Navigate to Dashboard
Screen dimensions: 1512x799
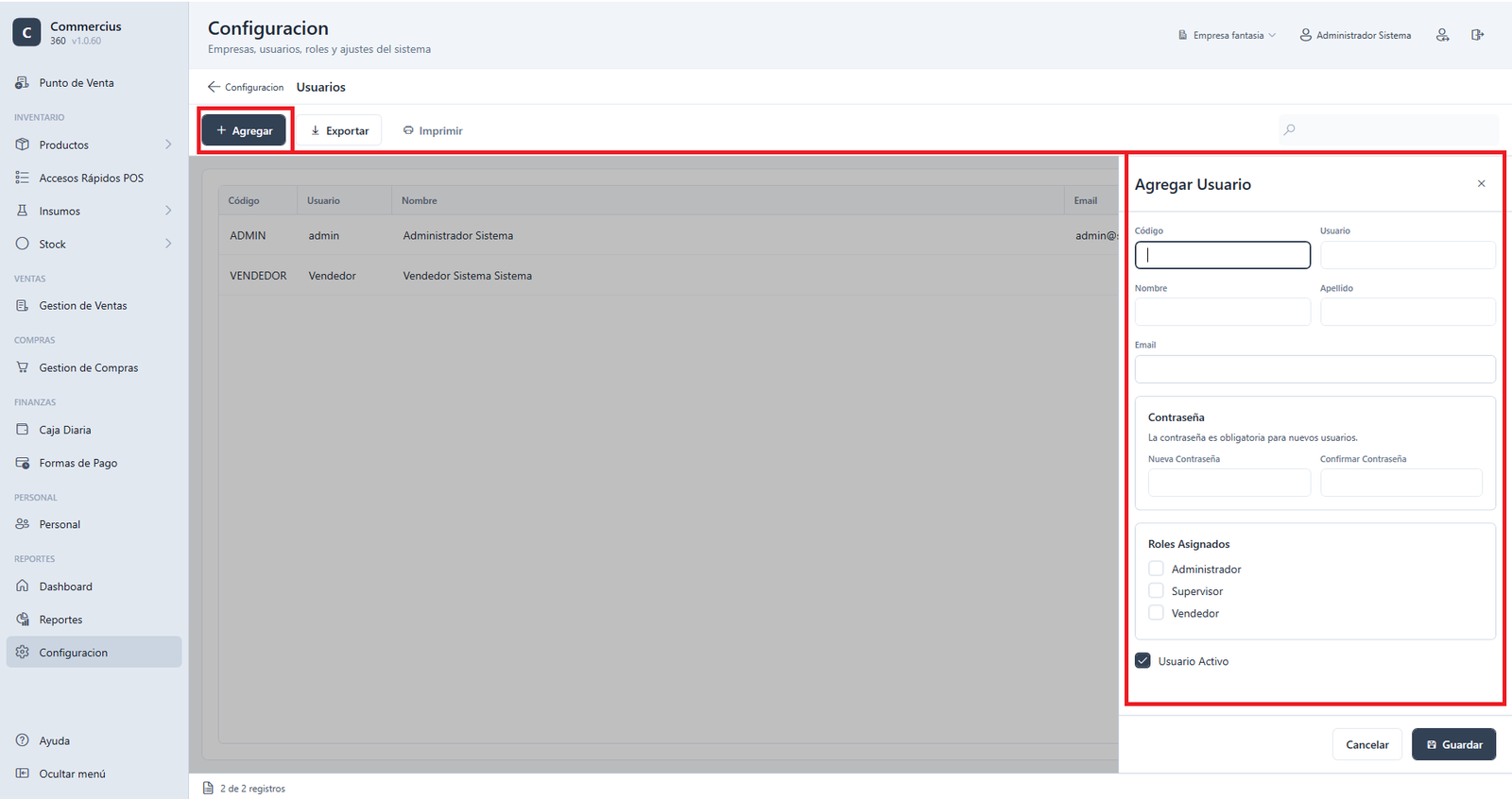pyautogui.click(x=94, y=586)
